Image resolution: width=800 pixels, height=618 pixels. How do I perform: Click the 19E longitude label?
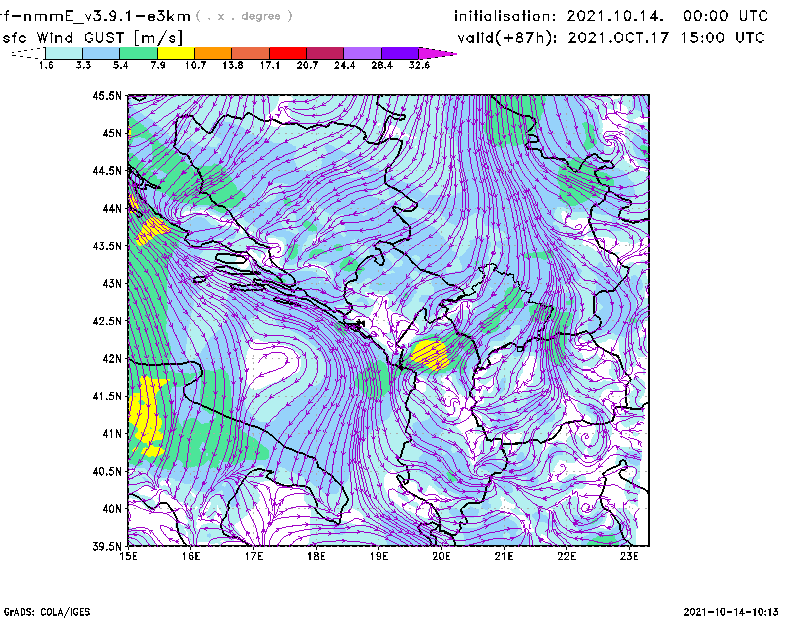coord(379,556)
